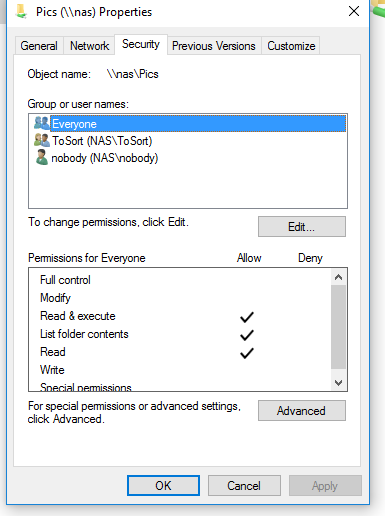Go to the Customize tab
This screenshot has width=385, height=516.
(x=291, y=46)
